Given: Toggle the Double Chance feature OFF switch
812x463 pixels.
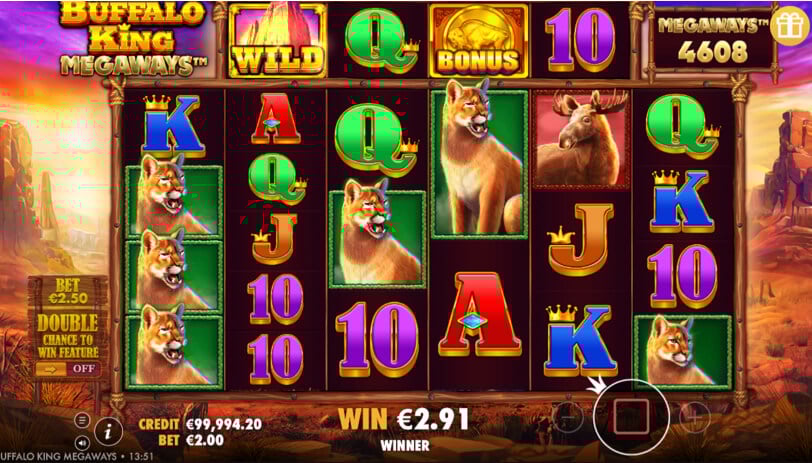Looking at the screenshot, I should (x=67, y=369).
